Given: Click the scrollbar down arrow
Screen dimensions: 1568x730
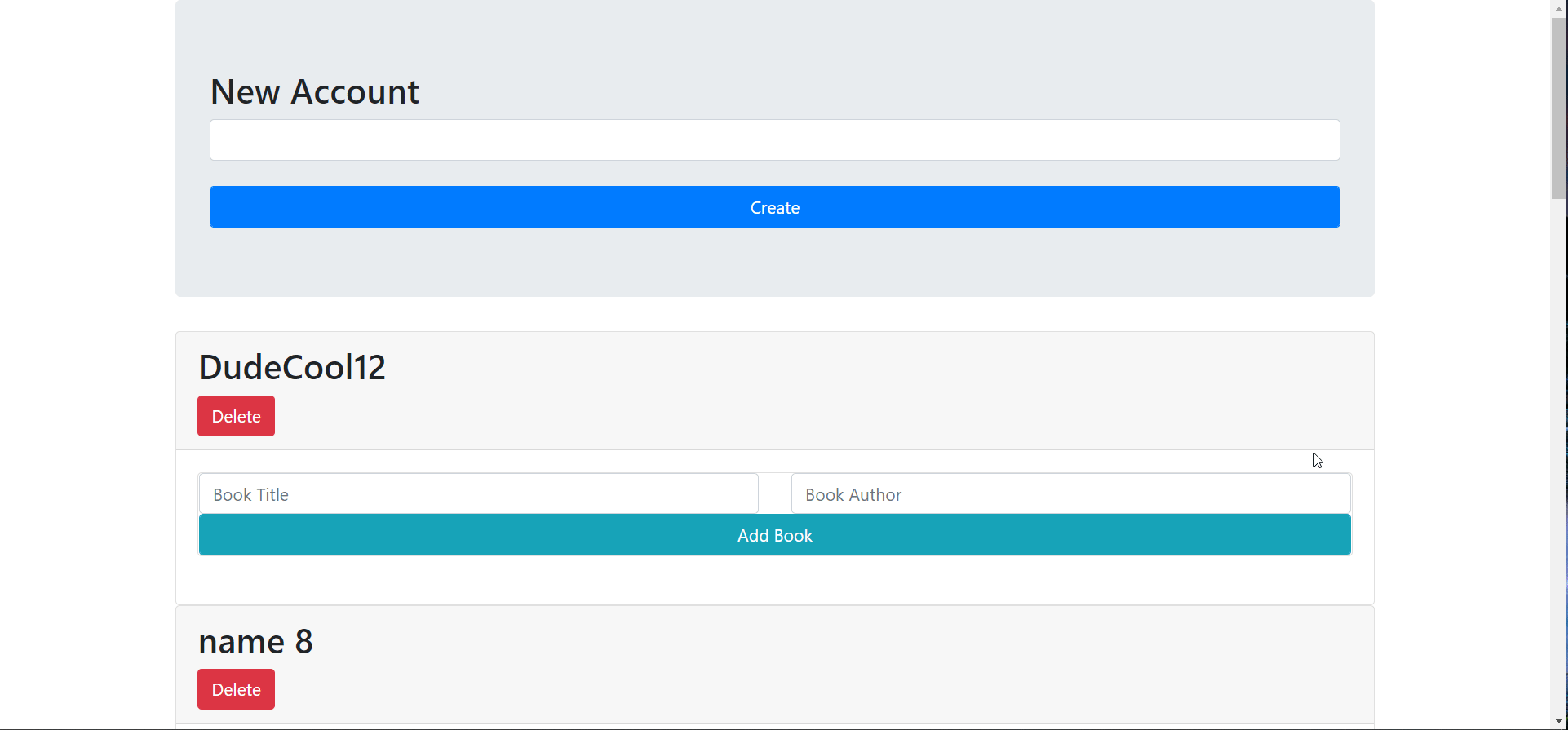Looking at the screenshot, I should [x=1559, y=721].
